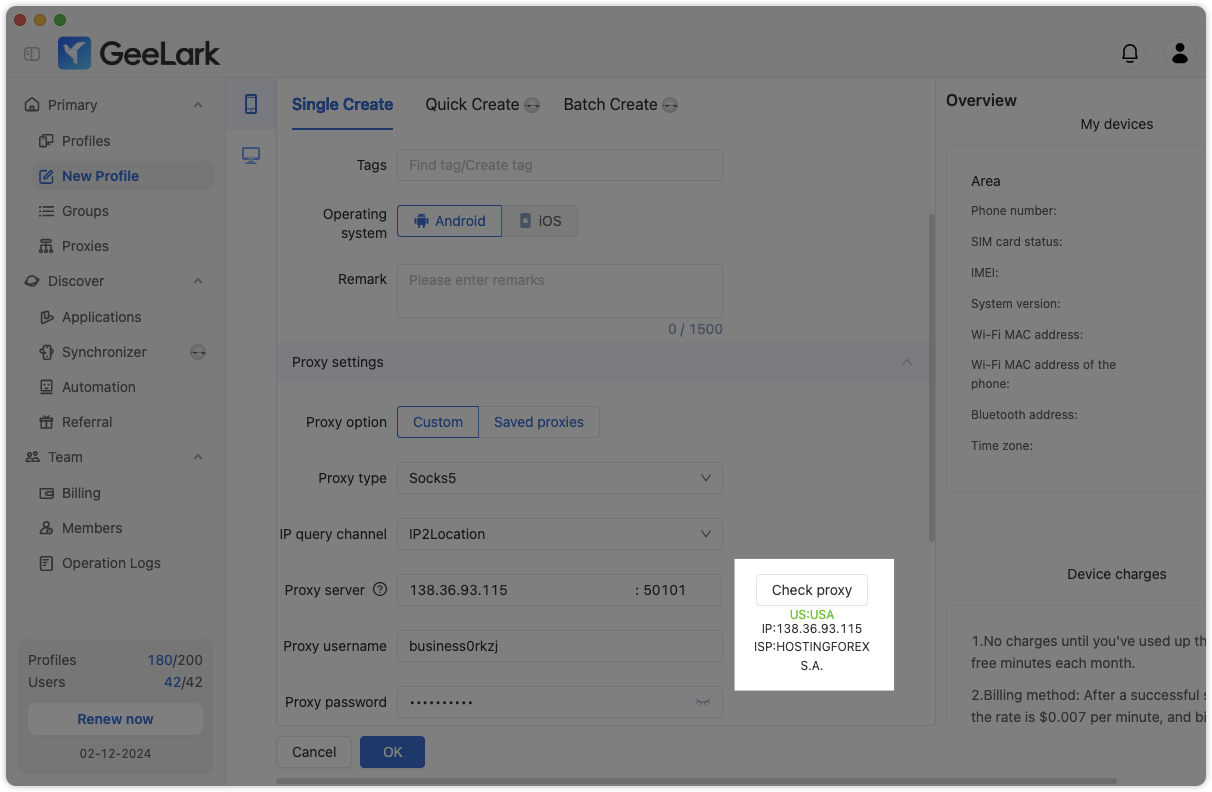Collapse the Primary section
The height and width of the screenshot is (792, 1212).
[x=198, y=105]
